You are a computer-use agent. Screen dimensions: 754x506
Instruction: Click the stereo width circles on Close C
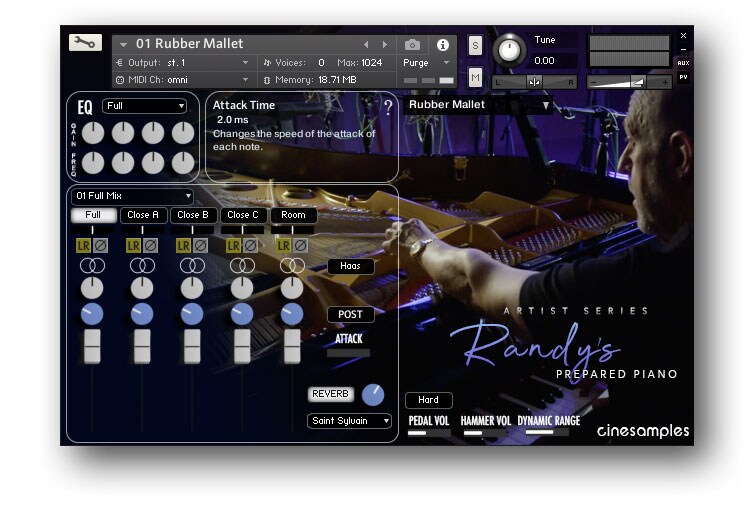(x=242, y=266)
